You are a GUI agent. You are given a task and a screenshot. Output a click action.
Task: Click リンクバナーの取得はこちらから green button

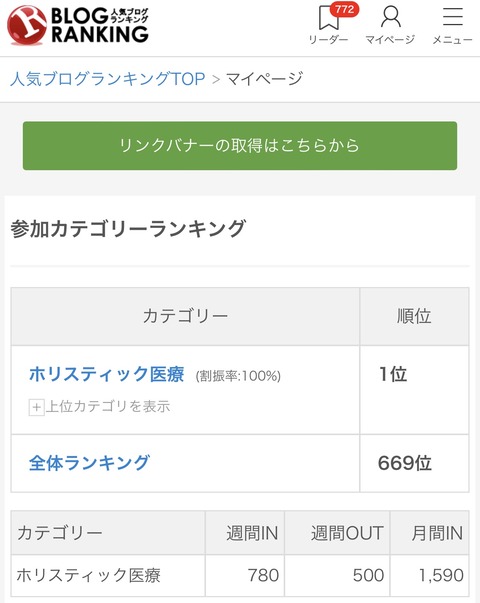pos(240,146)
